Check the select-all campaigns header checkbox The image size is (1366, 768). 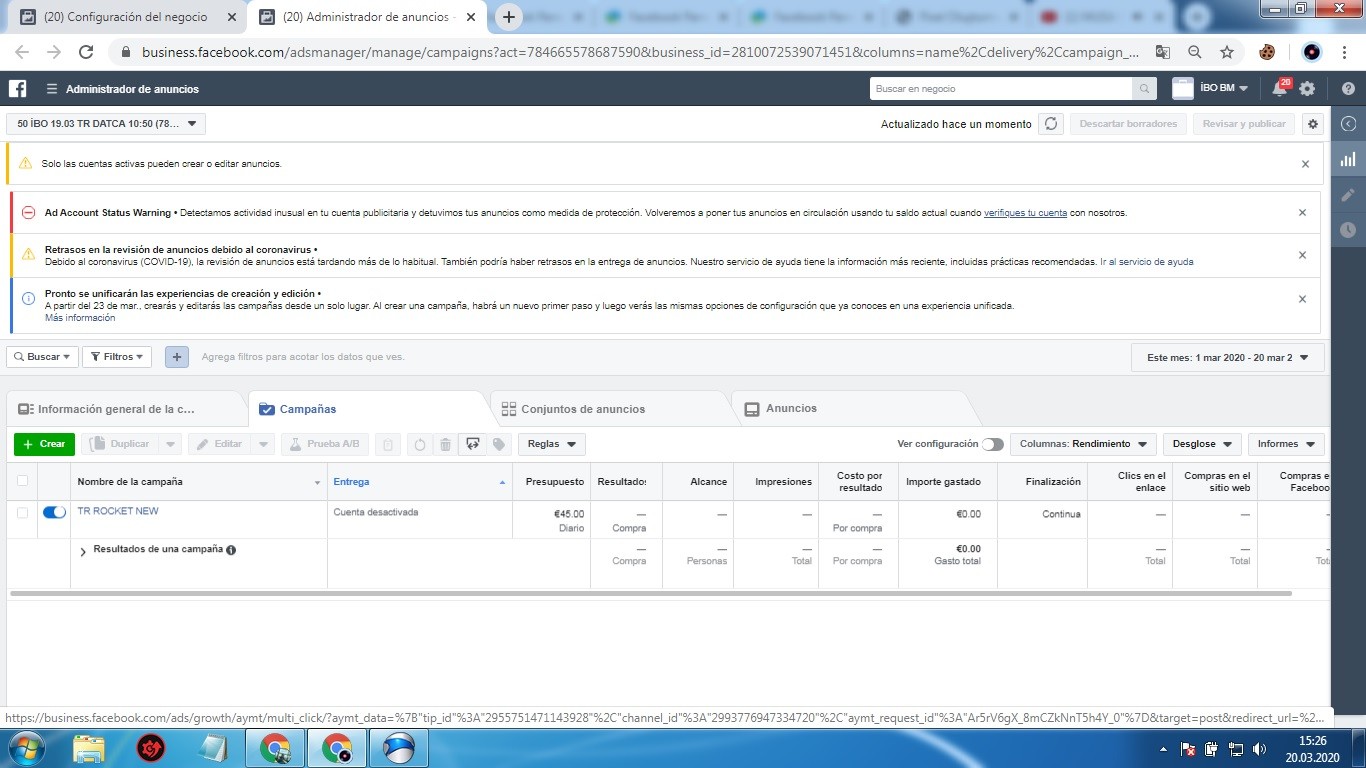click(23, 481)
